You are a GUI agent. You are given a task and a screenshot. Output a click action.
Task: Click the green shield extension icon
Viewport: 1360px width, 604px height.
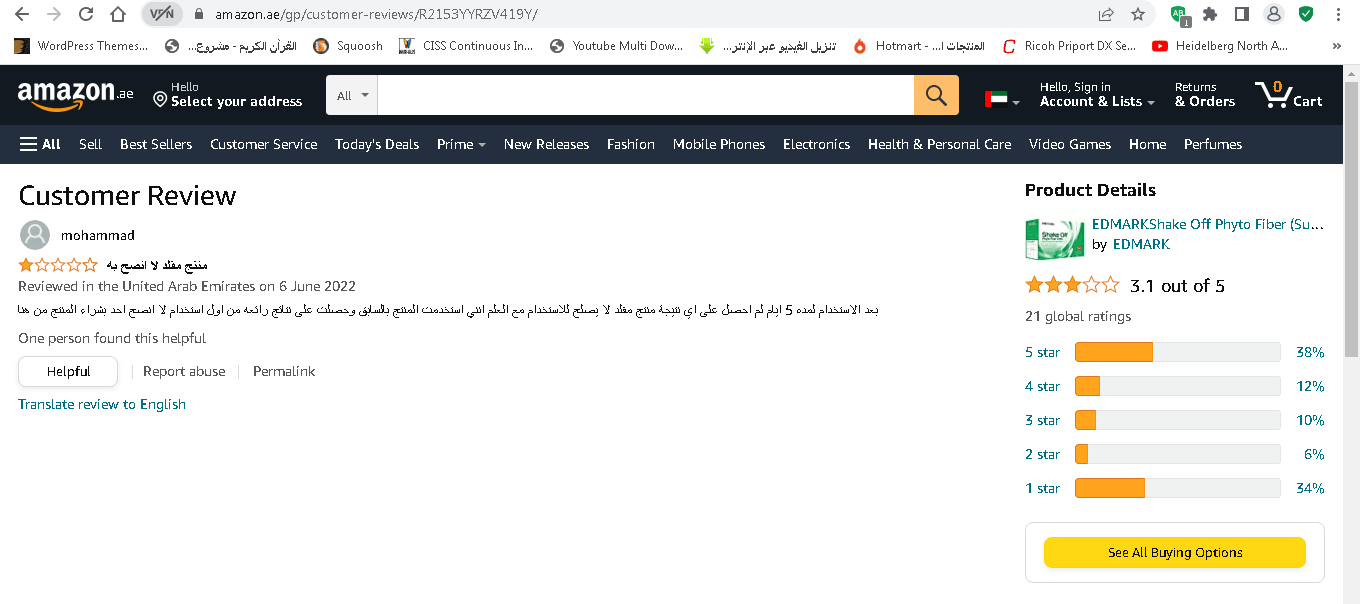(1306, 15)
